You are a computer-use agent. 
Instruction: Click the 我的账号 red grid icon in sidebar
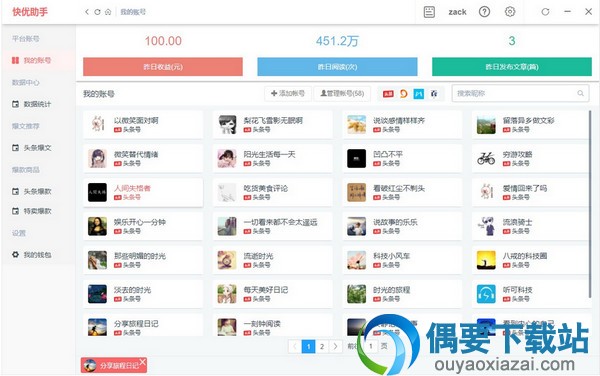[x=15, y=60]
